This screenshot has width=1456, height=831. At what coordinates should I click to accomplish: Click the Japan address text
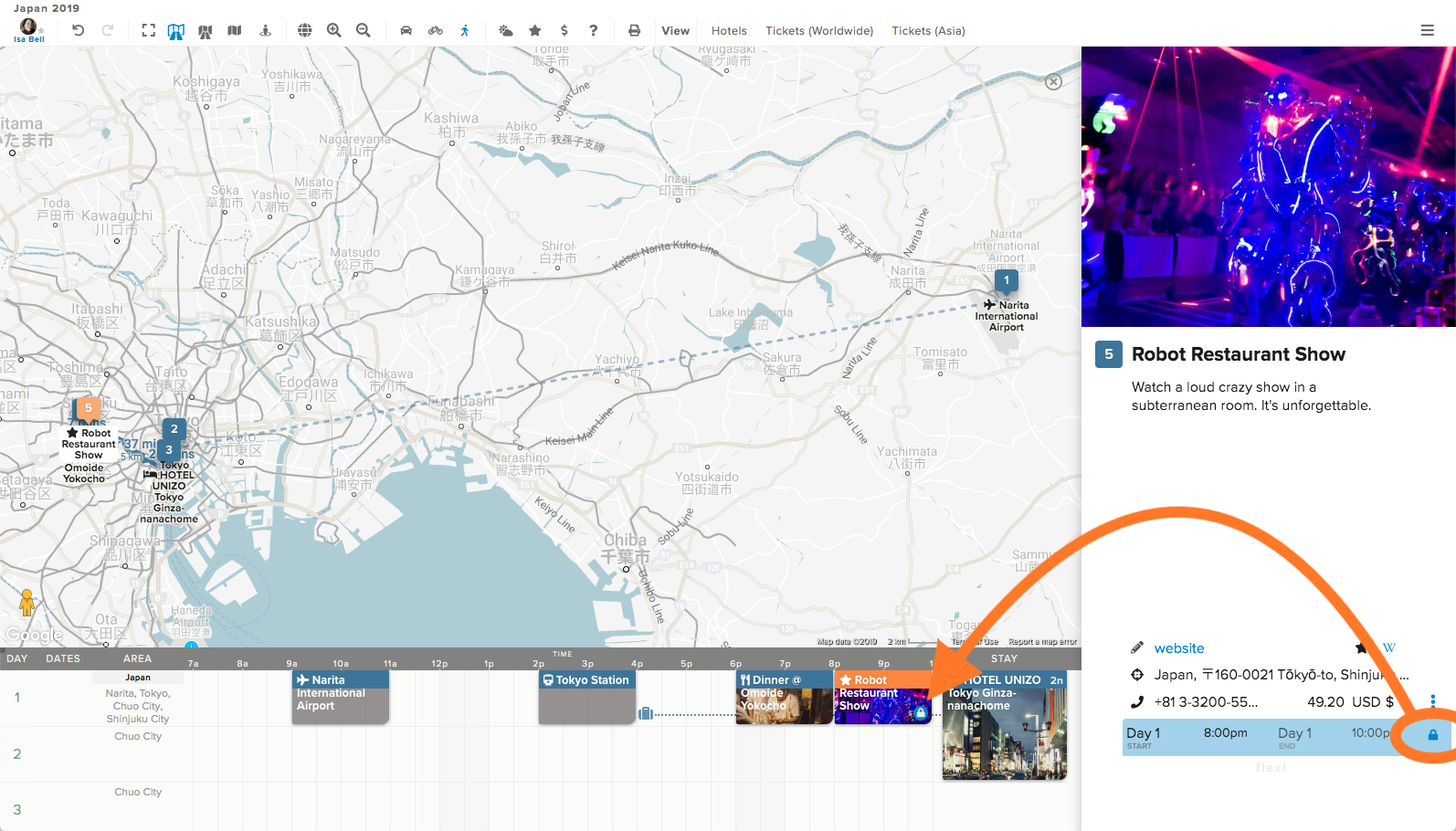pos(1282,675)
